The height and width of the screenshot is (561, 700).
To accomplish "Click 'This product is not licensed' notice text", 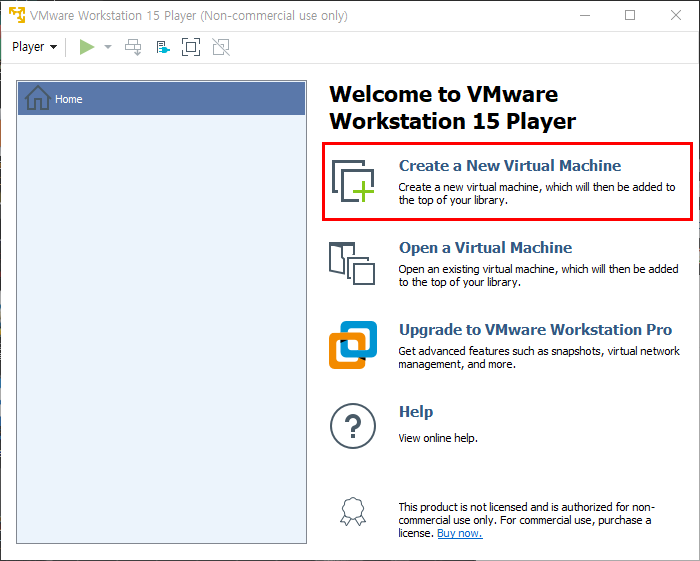I will [x=526, y=520].
